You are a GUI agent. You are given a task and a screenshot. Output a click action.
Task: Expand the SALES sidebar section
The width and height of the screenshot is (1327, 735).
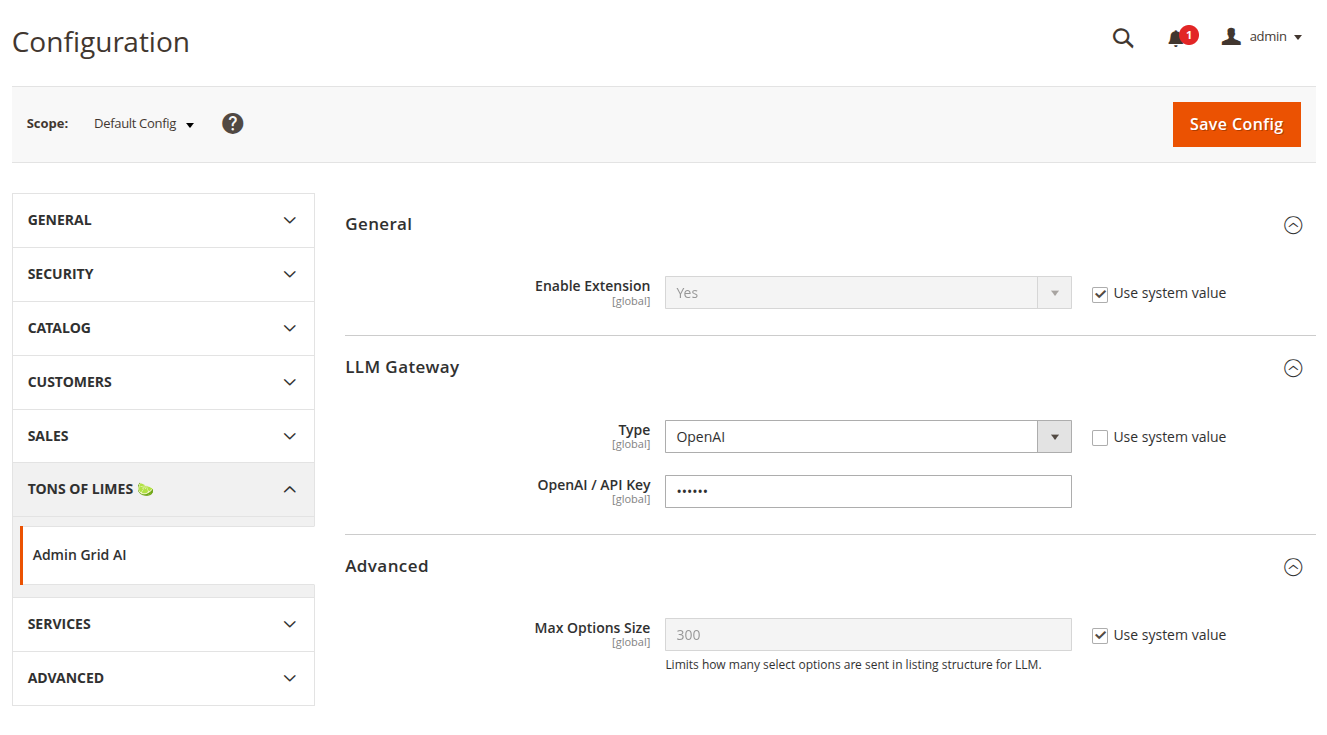pos(163,437)
